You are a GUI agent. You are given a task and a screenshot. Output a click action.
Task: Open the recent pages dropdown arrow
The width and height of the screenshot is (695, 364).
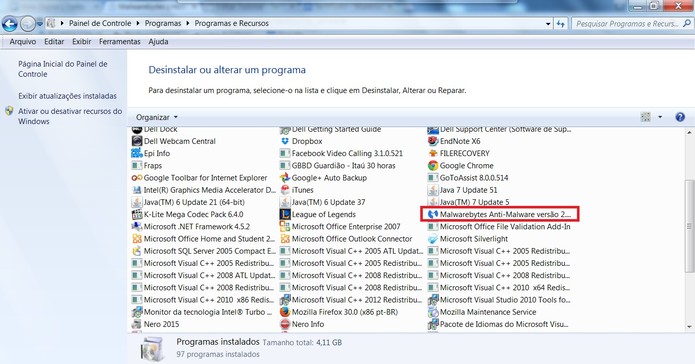click(39, 23)
